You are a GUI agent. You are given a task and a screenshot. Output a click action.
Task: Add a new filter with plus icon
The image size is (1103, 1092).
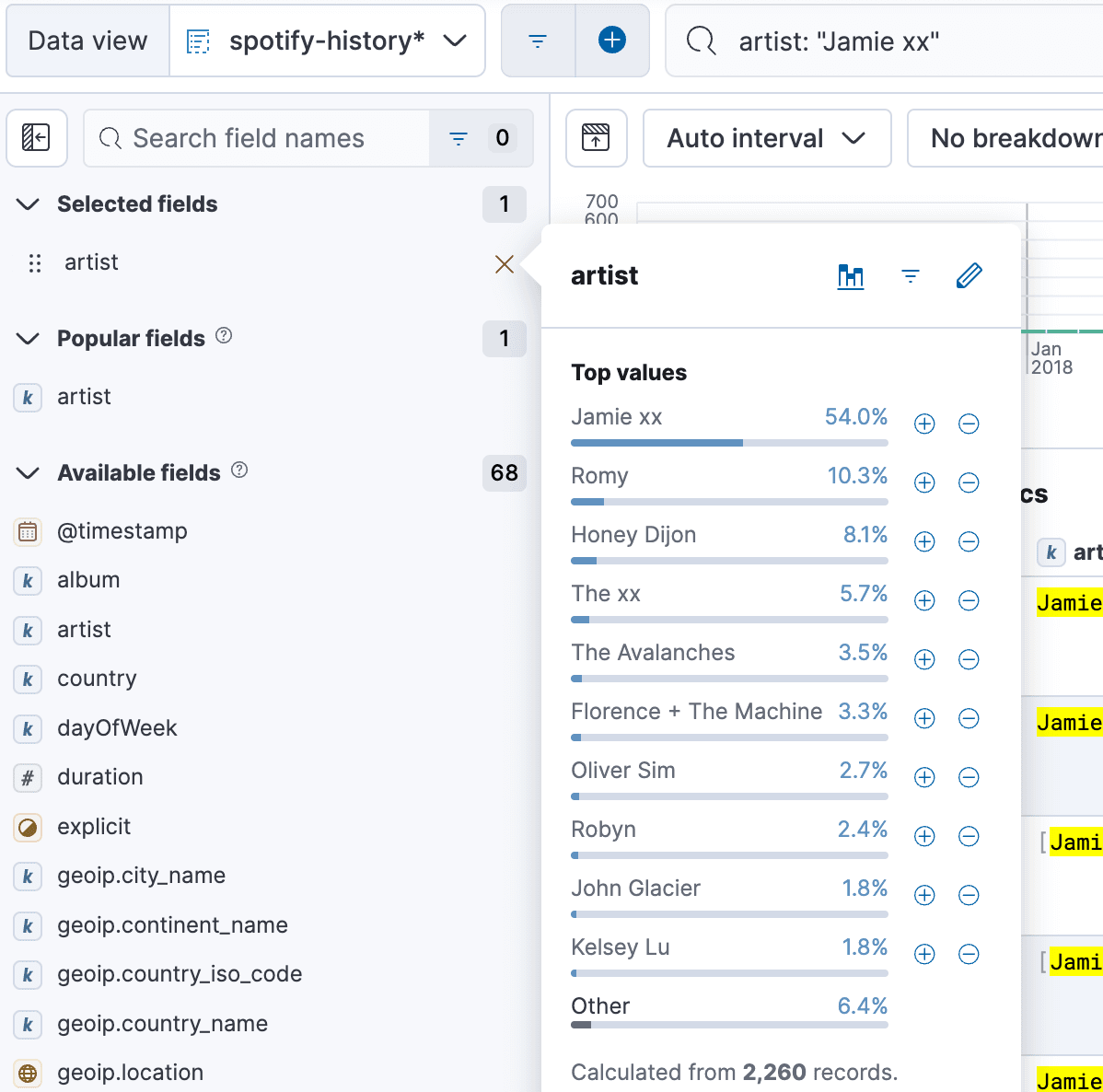point(612,41)
